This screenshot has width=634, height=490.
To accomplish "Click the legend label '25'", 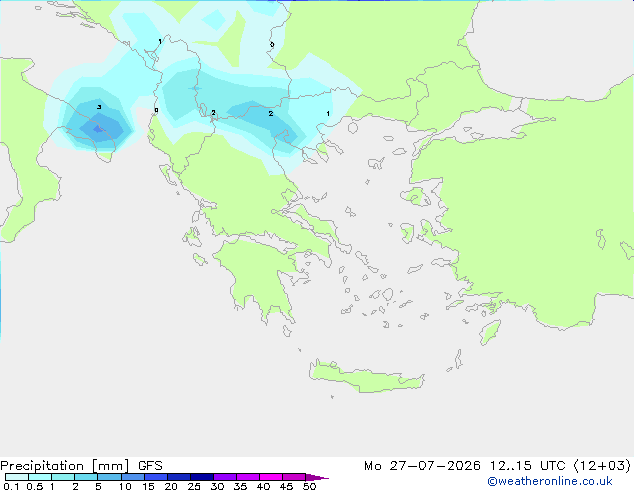I will (x=194, y=486).
